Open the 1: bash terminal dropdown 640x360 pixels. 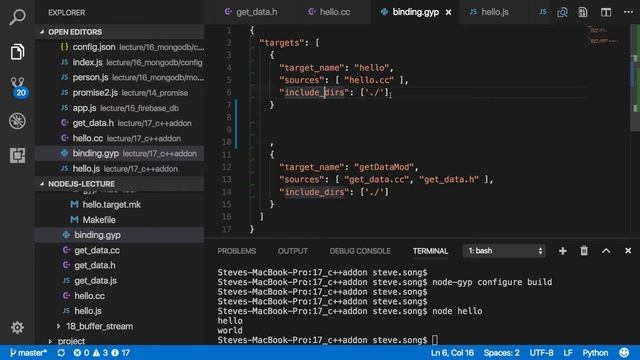504,251
